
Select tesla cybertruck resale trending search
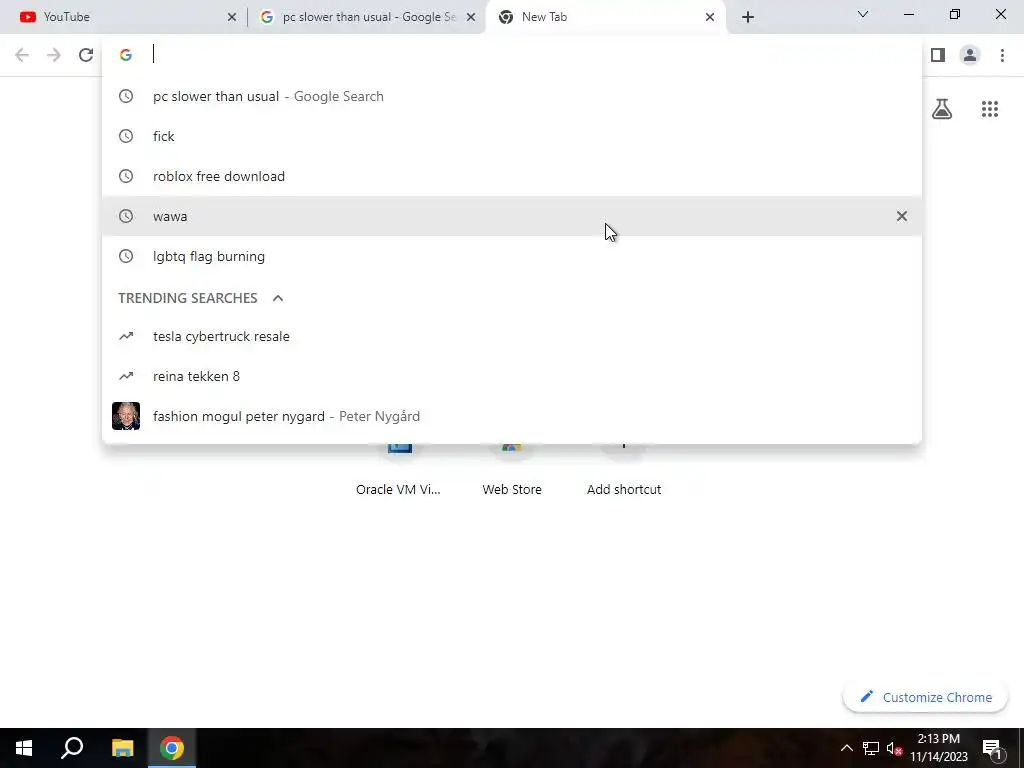pos(512,336)
